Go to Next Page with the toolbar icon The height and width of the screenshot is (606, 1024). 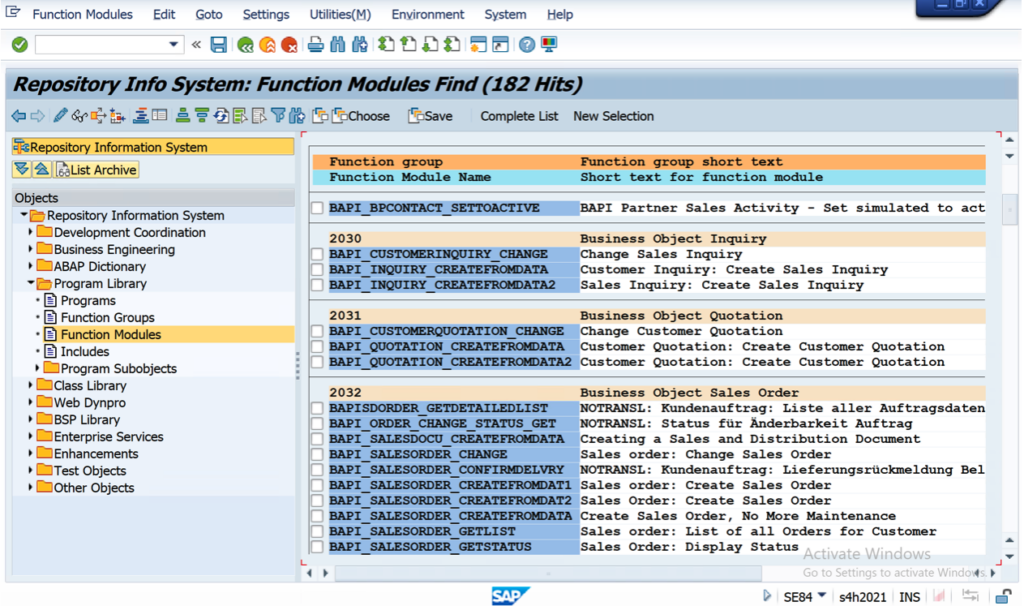(x=430, y=44)
